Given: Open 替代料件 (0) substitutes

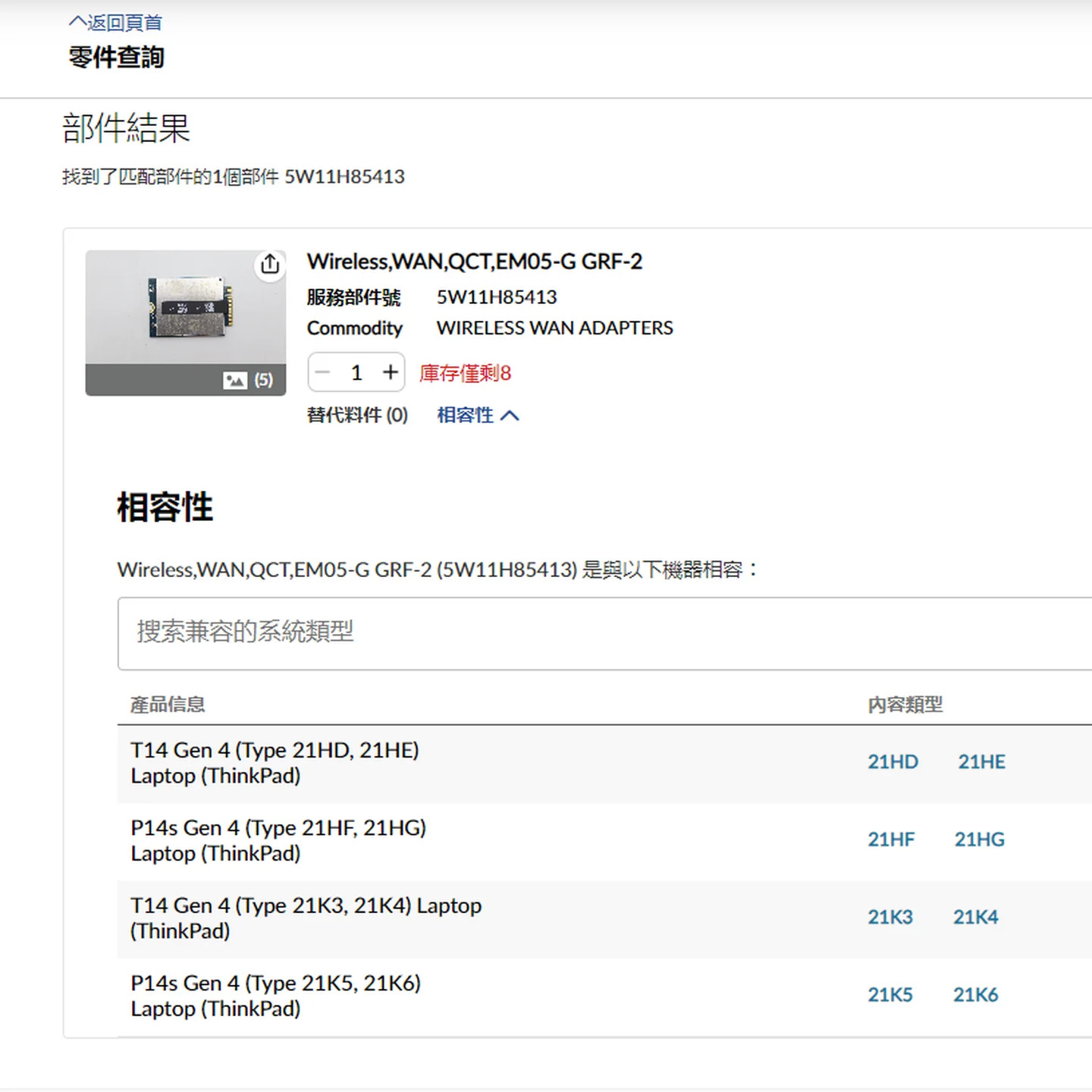Looking at the screenshot, I should (357, 415).
